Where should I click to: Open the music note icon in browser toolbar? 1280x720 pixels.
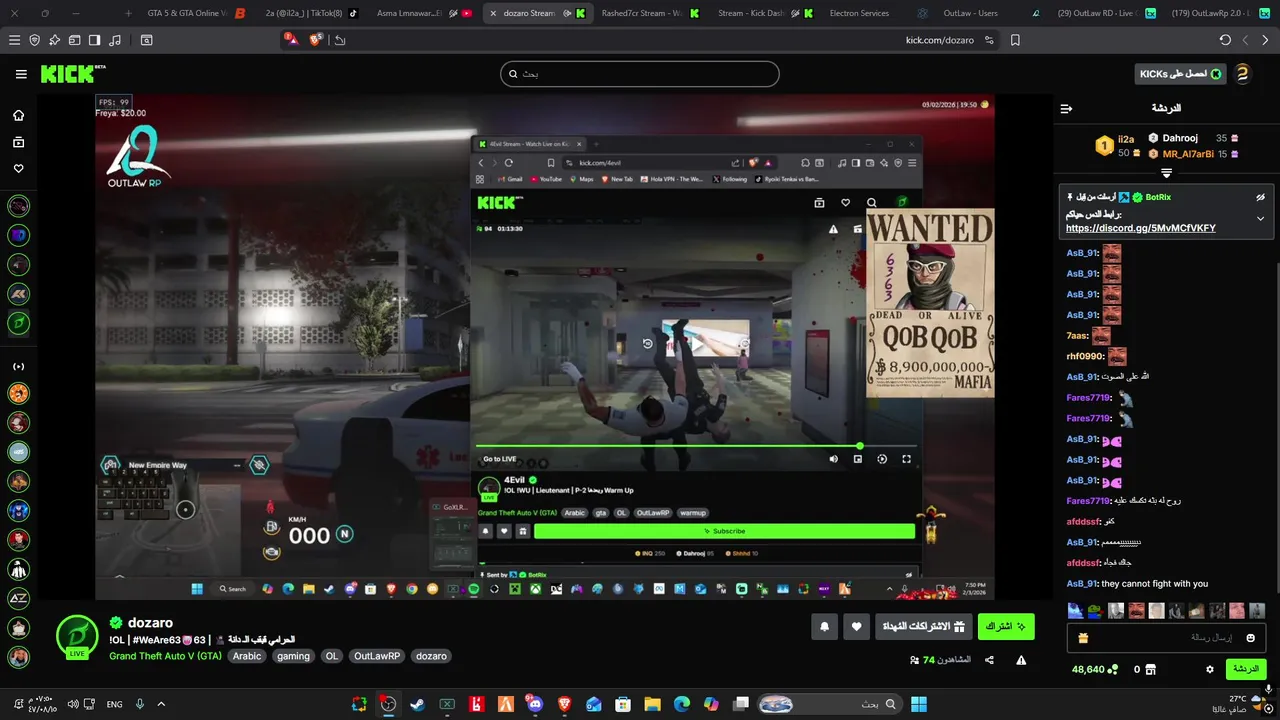point(114,40)
